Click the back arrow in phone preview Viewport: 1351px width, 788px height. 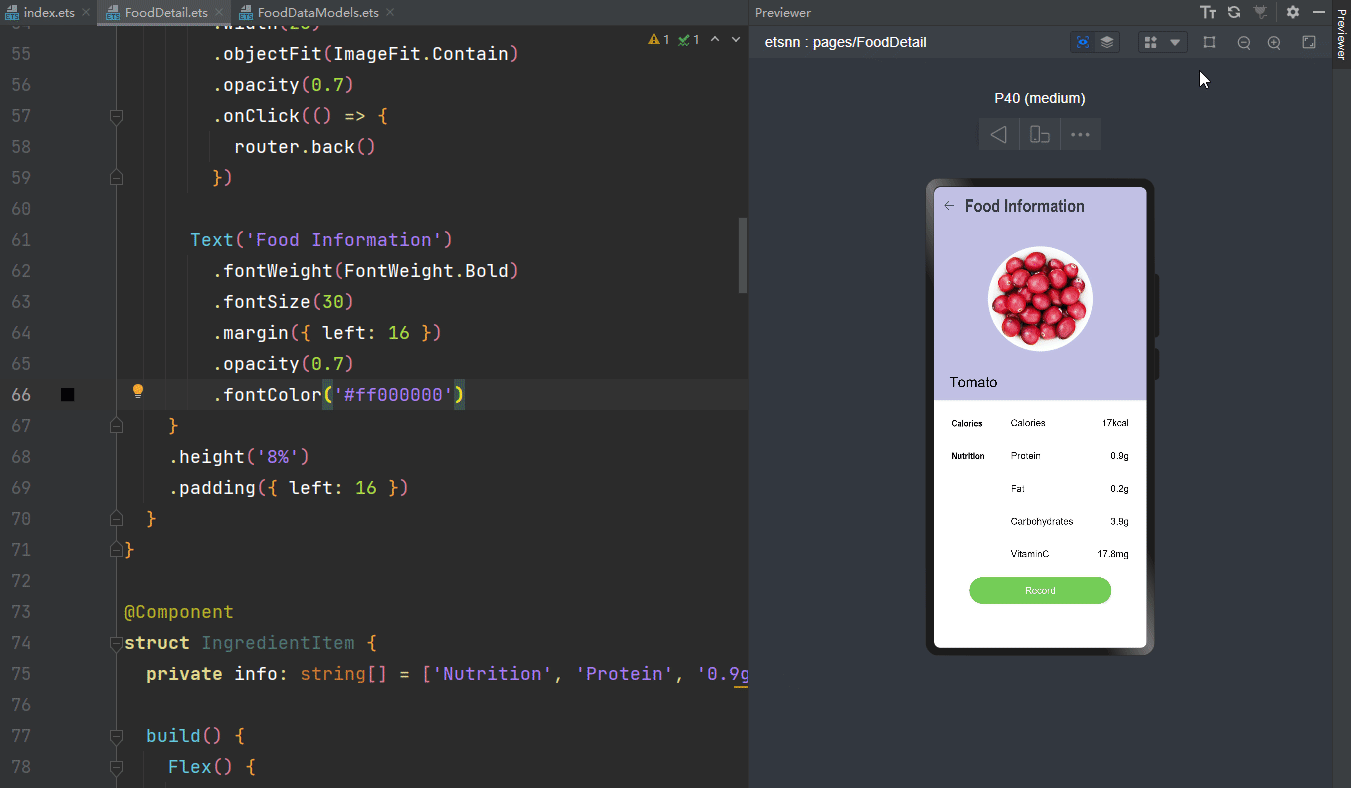pyautogui.click(x=949, y=206)
